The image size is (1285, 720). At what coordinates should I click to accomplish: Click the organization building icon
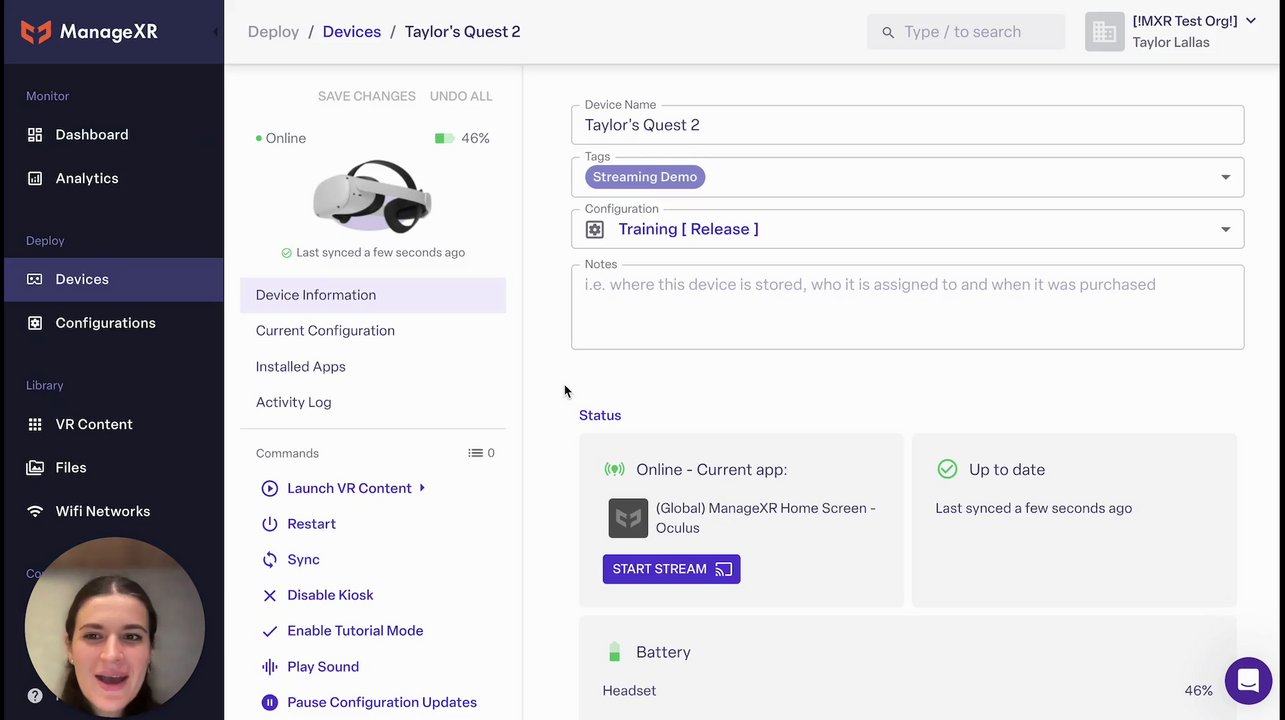click(x=1104, y=32)
